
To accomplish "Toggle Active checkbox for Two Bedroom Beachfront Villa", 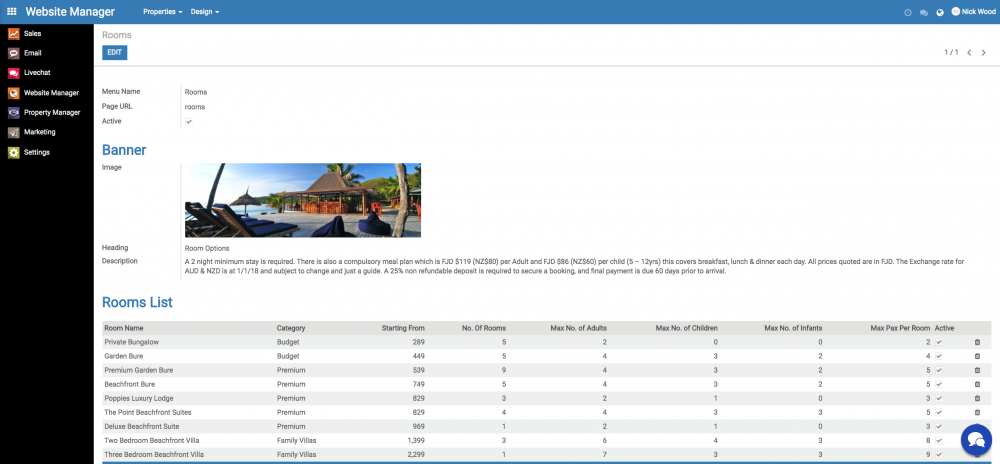I will [x=939, y=440].
